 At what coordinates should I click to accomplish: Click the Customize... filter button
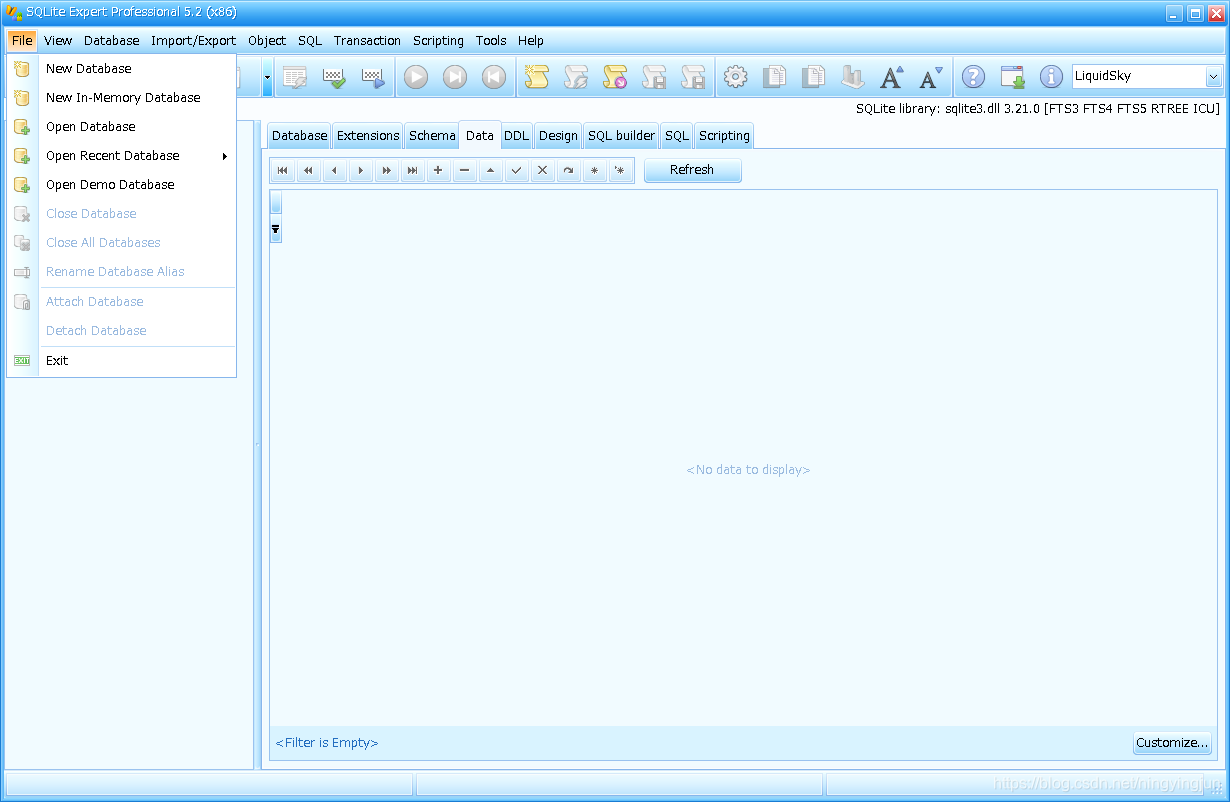tap(1172, 743)
